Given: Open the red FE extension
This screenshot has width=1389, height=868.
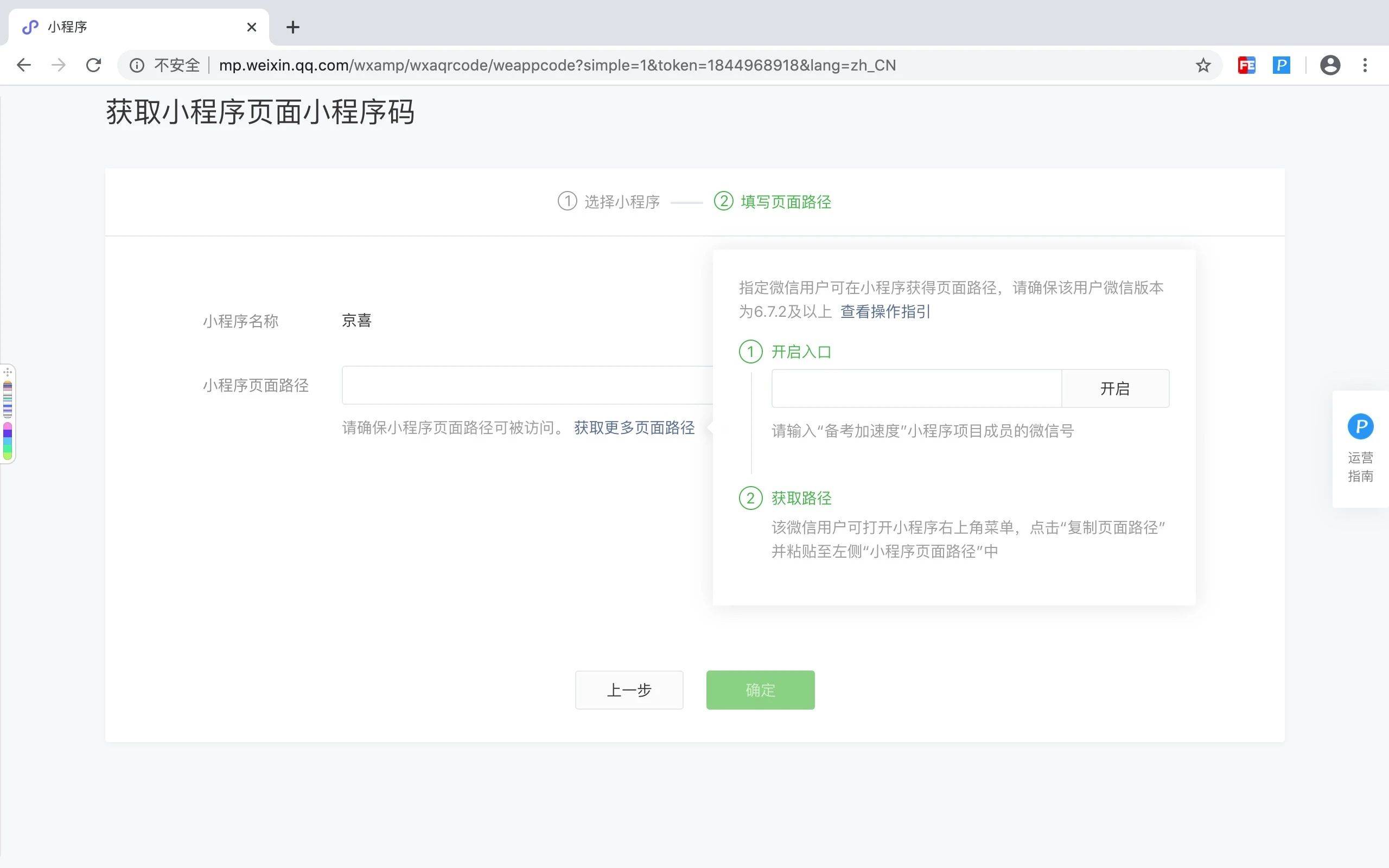Looking at the screenshot, I should (x=1246, y=66).
